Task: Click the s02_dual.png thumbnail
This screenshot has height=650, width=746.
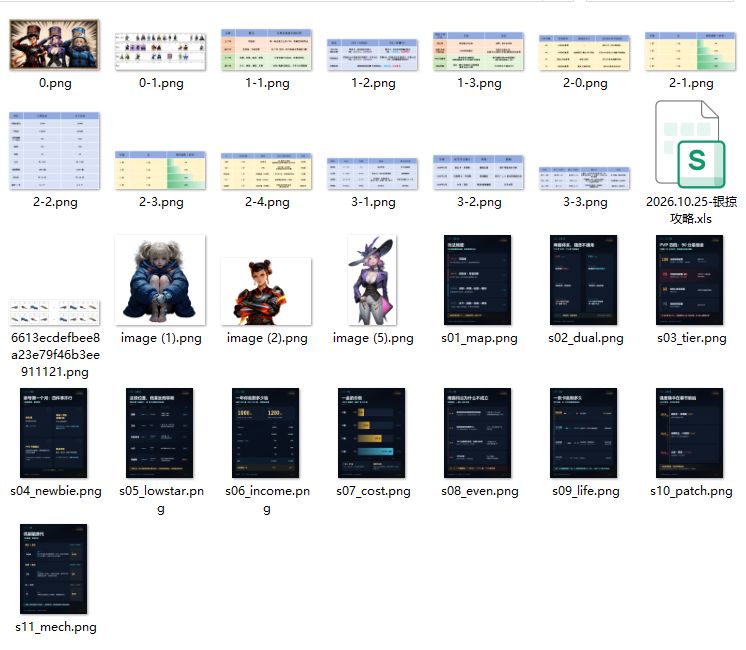Action: pos(584,280)
